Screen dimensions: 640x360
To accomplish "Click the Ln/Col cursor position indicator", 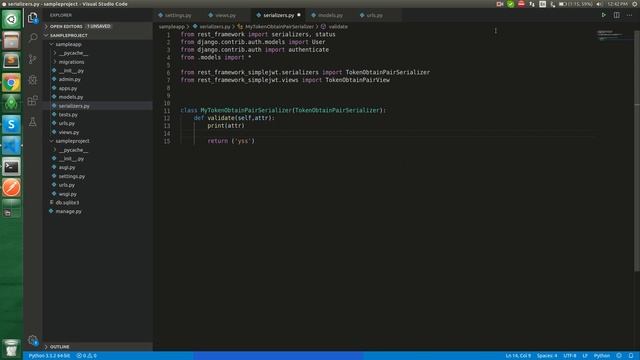I will [x=518, y=356].
